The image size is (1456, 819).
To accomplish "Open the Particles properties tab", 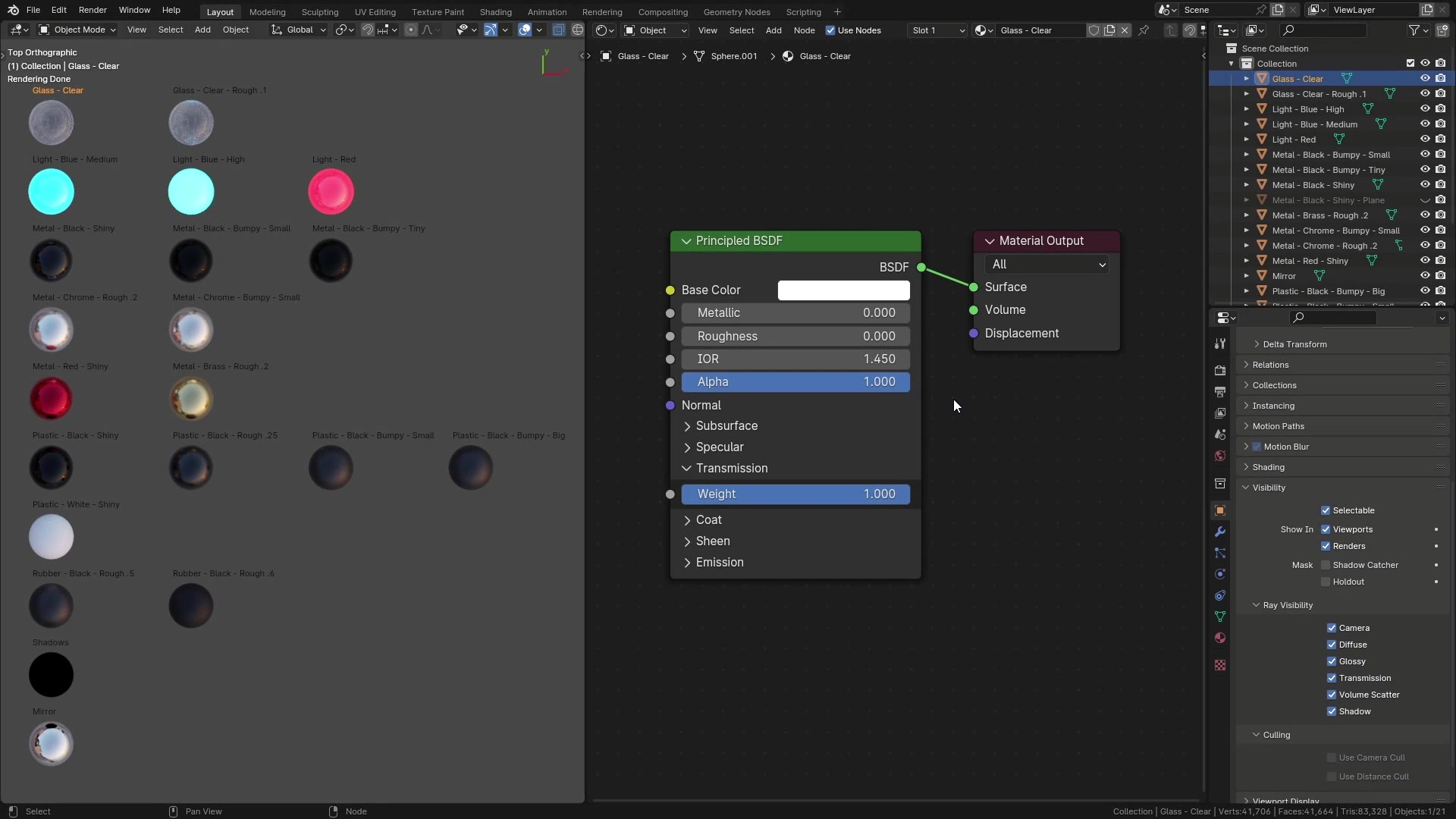I will pos(1220,553).
